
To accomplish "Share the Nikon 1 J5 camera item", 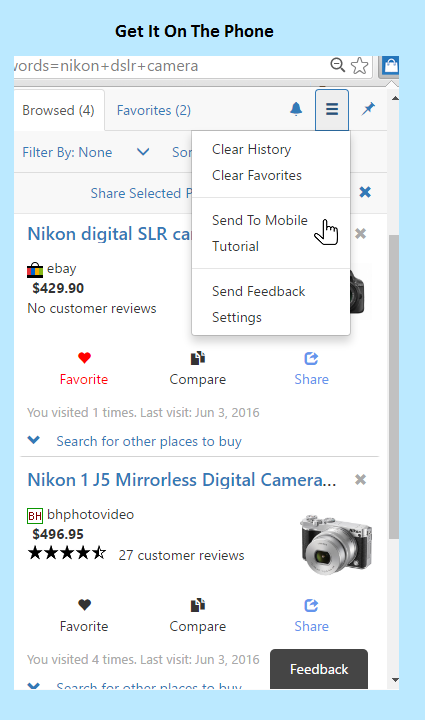I will 311,616.
